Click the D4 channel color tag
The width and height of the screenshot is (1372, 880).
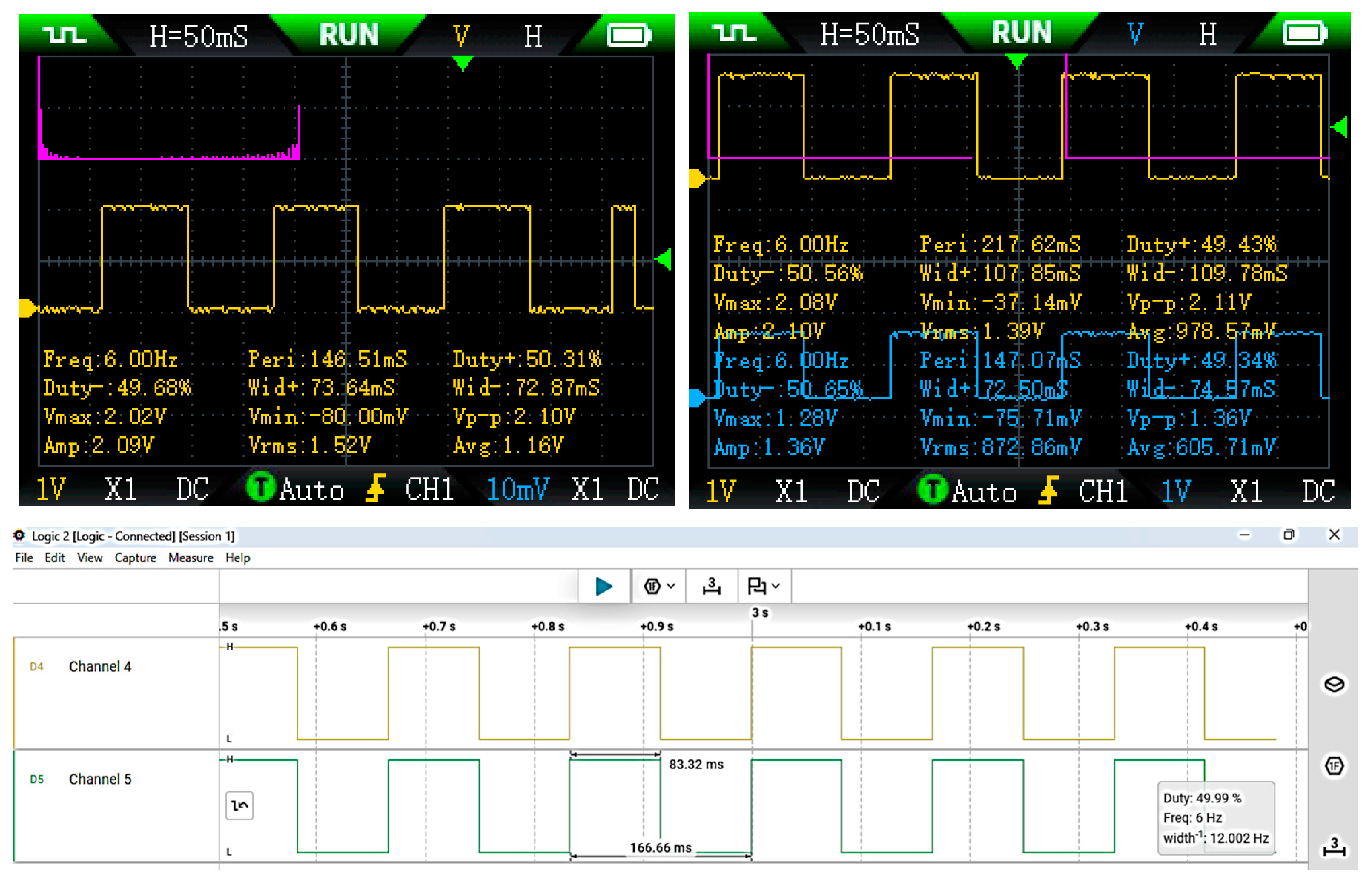[37, 666]
